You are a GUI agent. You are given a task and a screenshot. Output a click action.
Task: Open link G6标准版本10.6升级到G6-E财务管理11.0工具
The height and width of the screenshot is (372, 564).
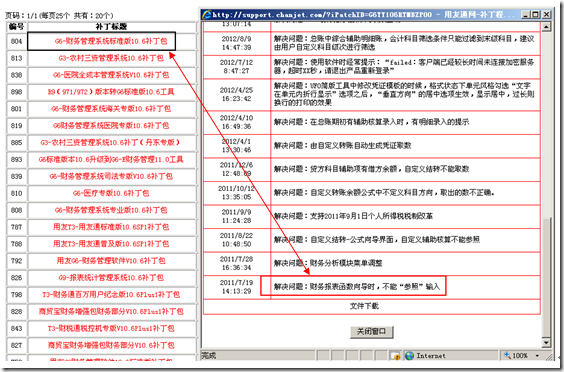(111, 159)
